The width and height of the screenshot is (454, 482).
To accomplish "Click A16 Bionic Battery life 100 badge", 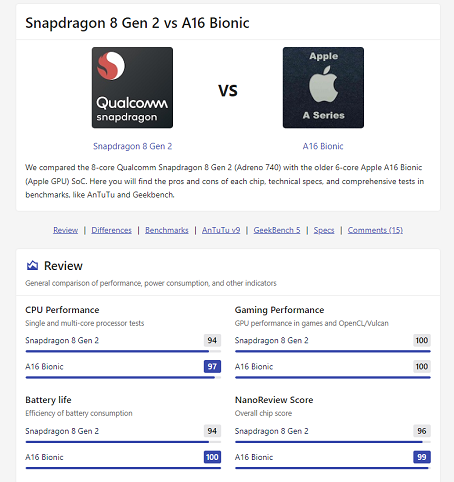I will tap(212, 457).
